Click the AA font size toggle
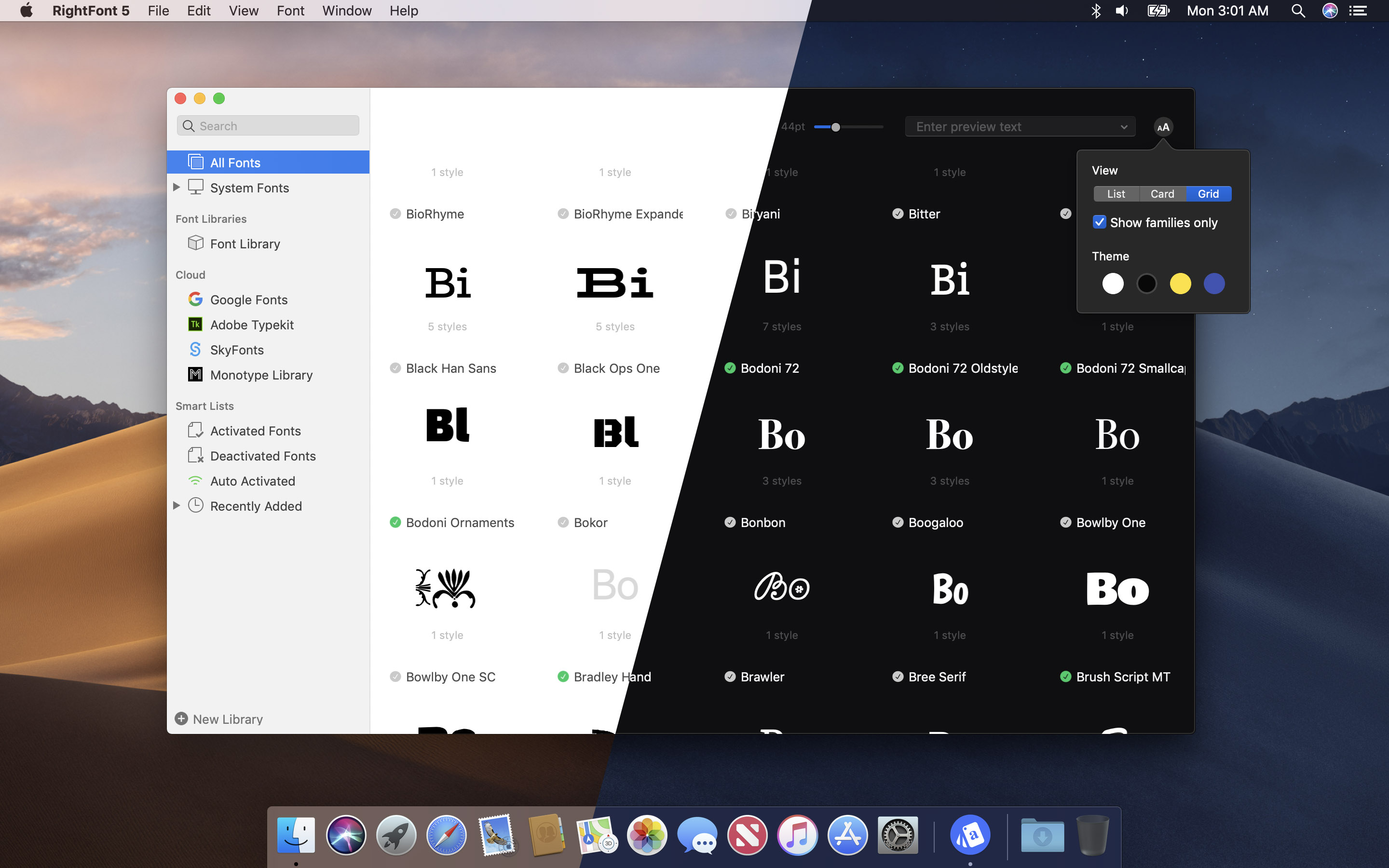This screenshot has height=868, width=1389. [1163, 127]
